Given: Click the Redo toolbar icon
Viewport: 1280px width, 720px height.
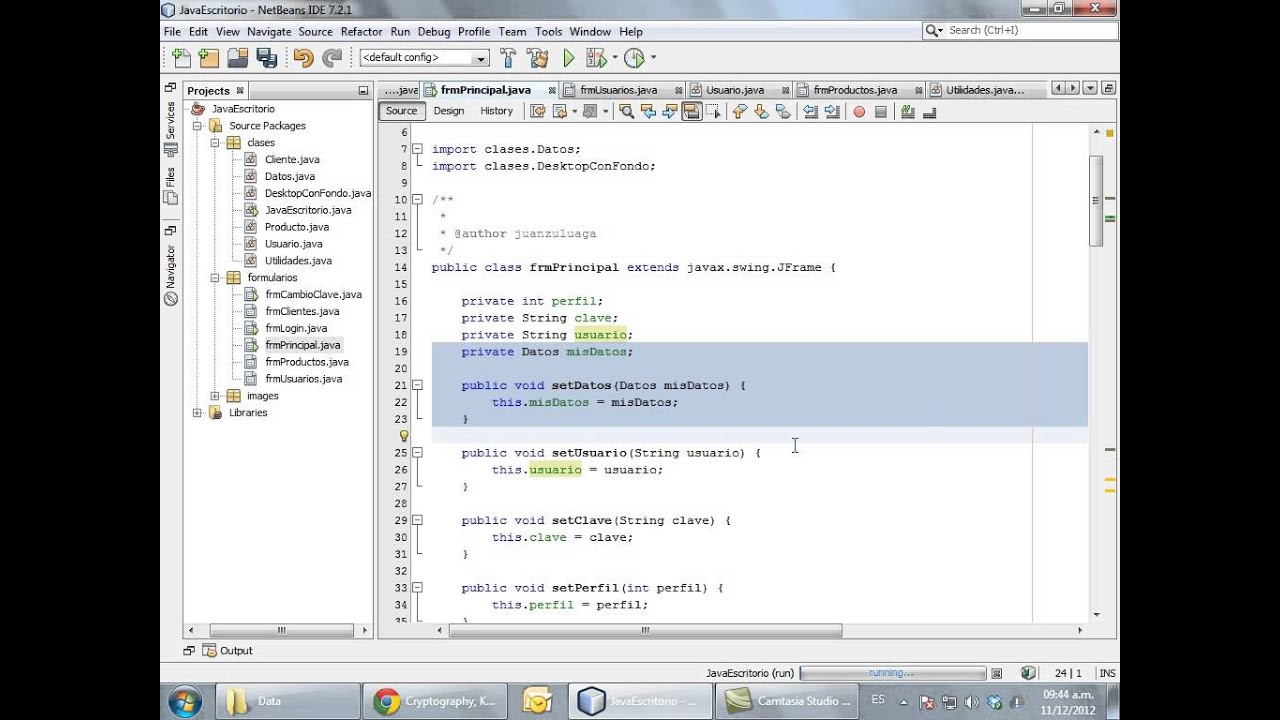Looking at the screenshot, I should coord(332,58).
